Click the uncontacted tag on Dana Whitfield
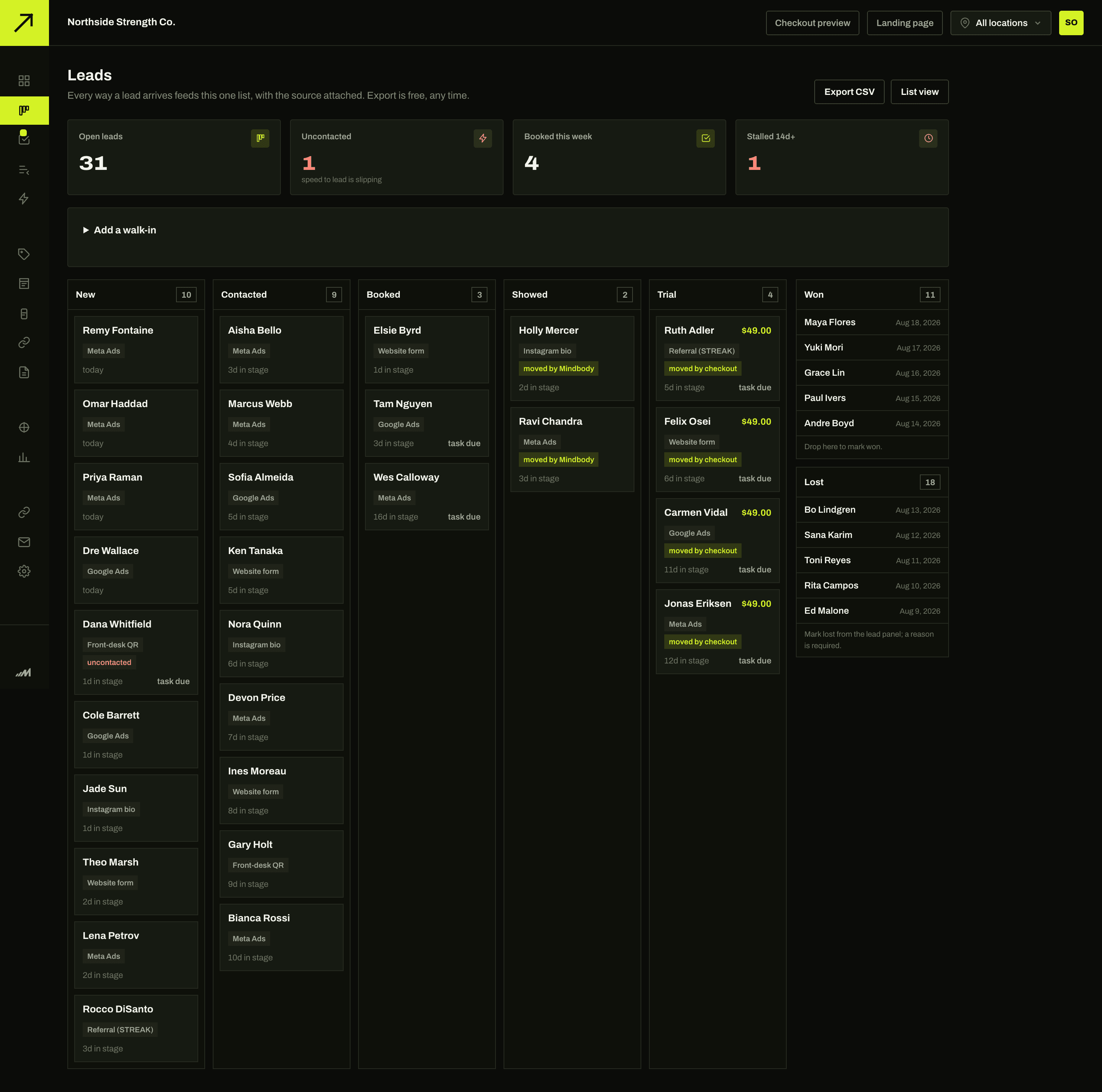 (x=109, y=662)
